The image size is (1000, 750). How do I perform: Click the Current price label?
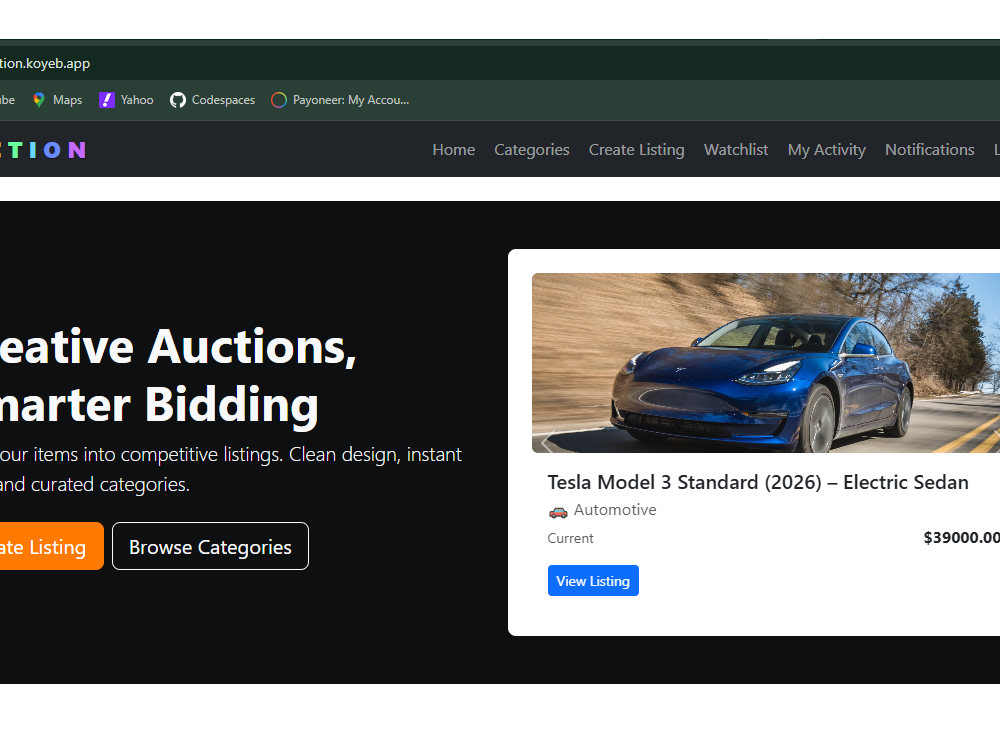570,538
